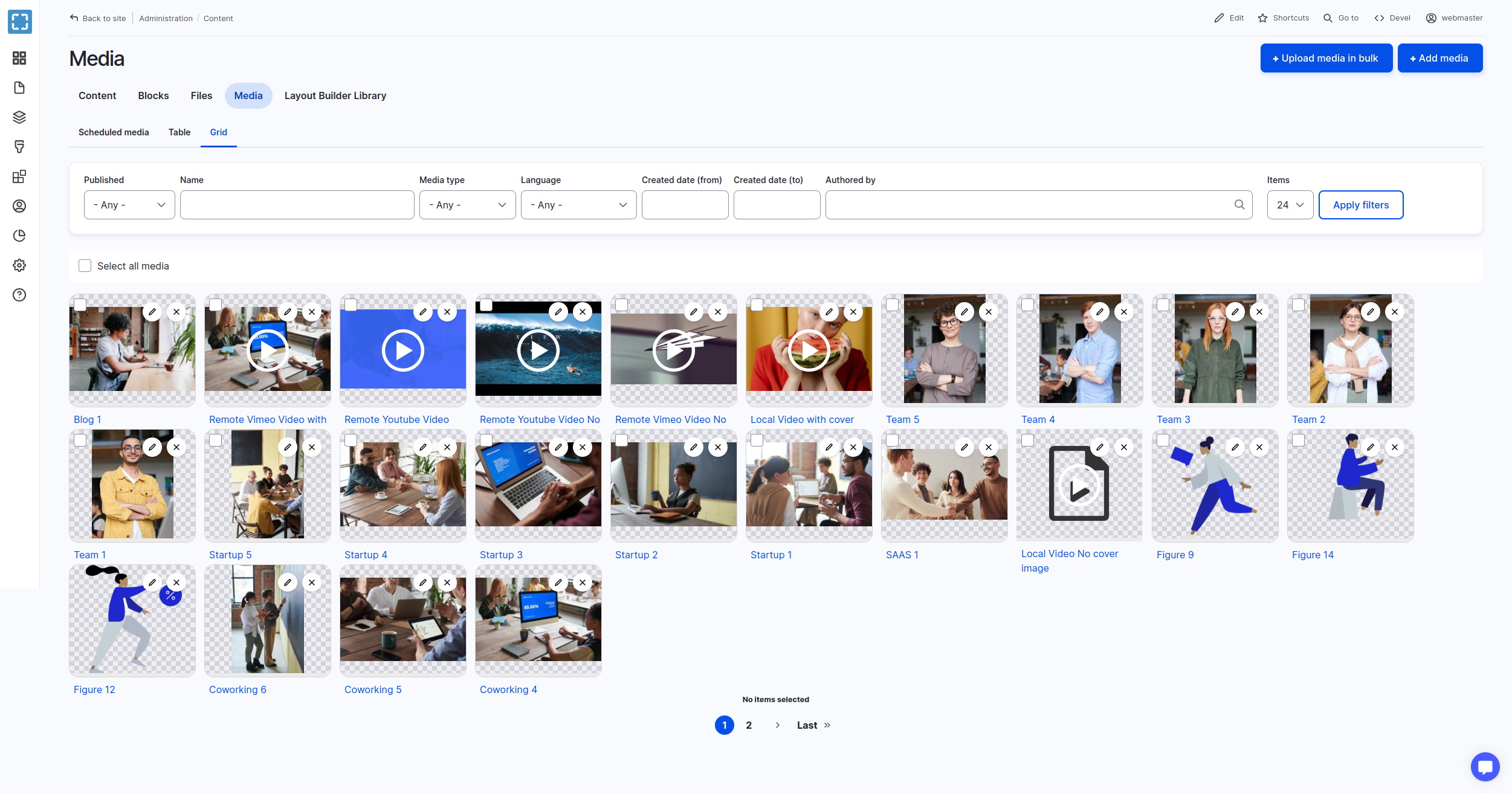Click Upload media in bulk button
1512x794 pixels.
(x=1326, y=58)
